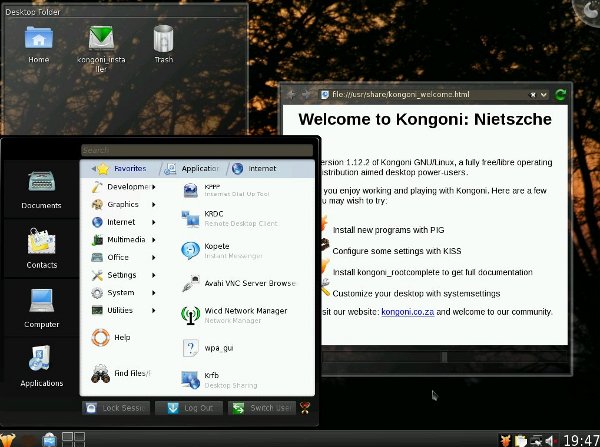Expand the Development submenu
This screenshot has height=447, width=600.
(x=124, y=187)
